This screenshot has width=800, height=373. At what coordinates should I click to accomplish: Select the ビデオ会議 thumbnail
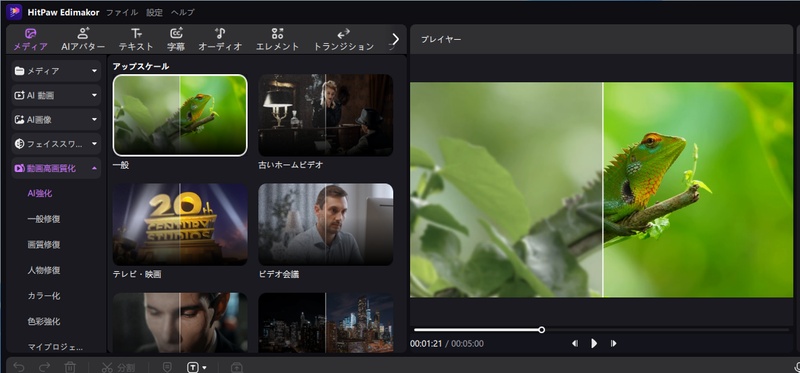coord(326,224)
